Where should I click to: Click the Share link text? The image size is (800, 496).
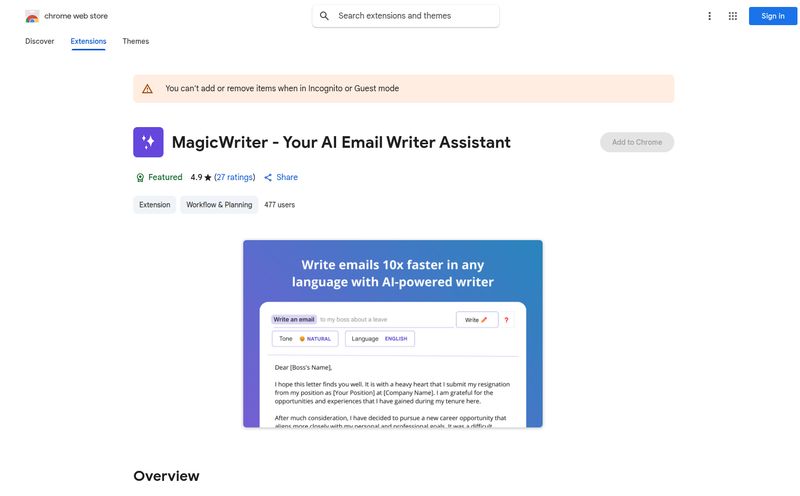pos(287,177)
